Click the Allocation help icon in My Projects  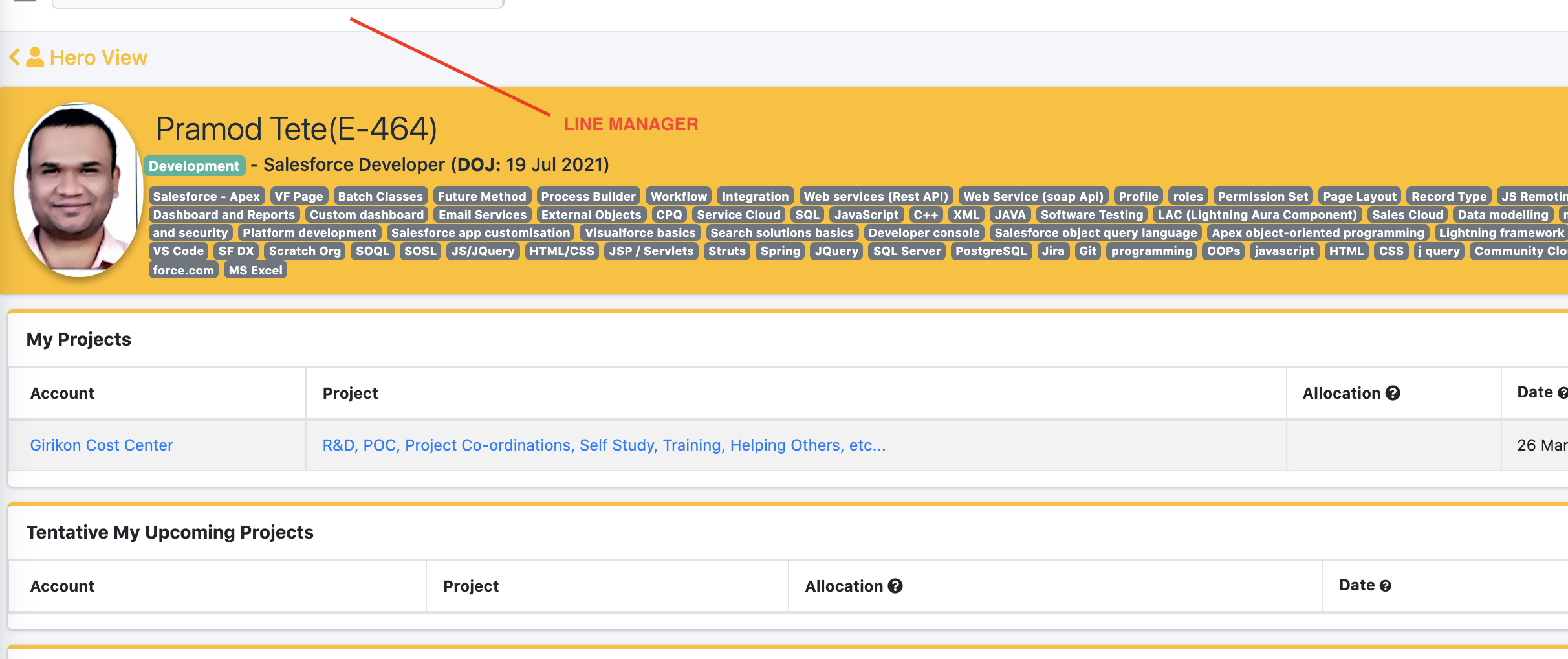click(x=1393, y=393)
